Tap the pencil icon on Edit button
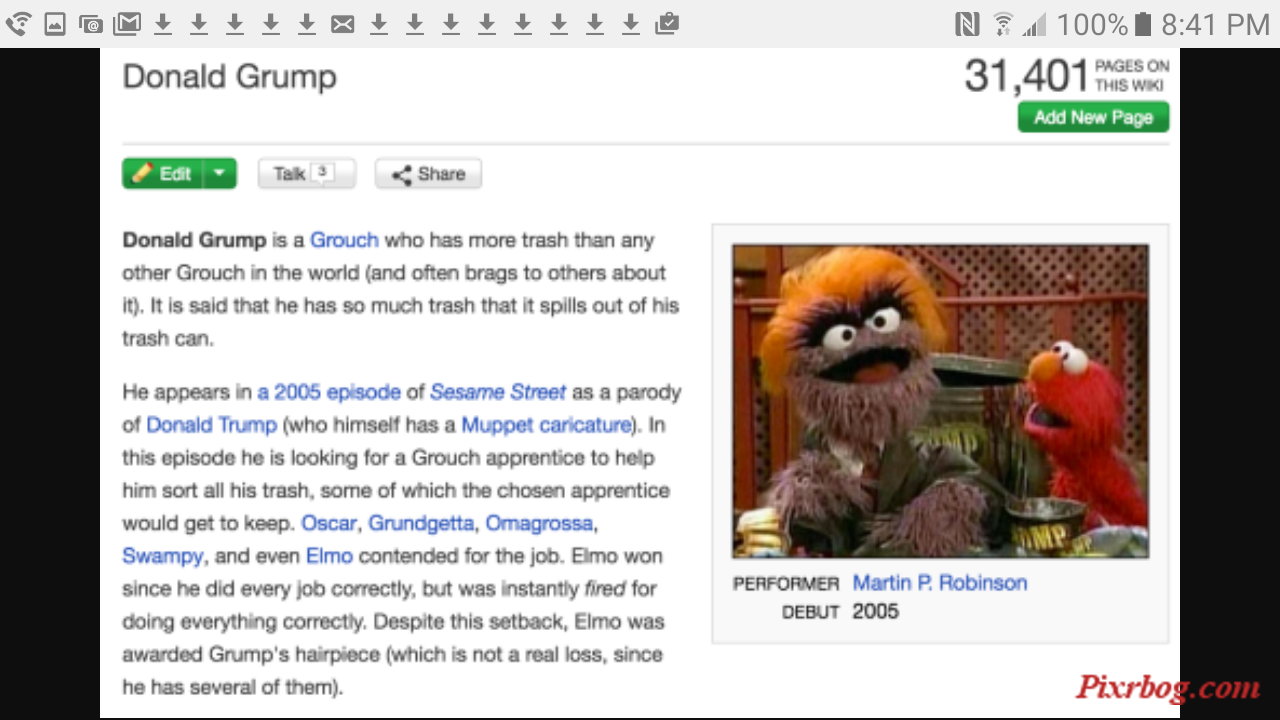Screen dimensions: 1280x720 point(143,174)
